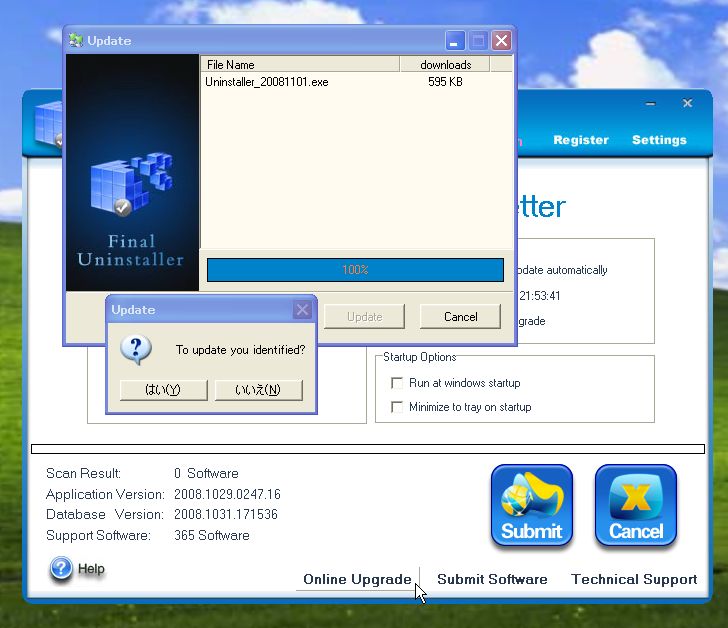
Task: Enable Run at windows startup
Action: click(x=397, y=383)
